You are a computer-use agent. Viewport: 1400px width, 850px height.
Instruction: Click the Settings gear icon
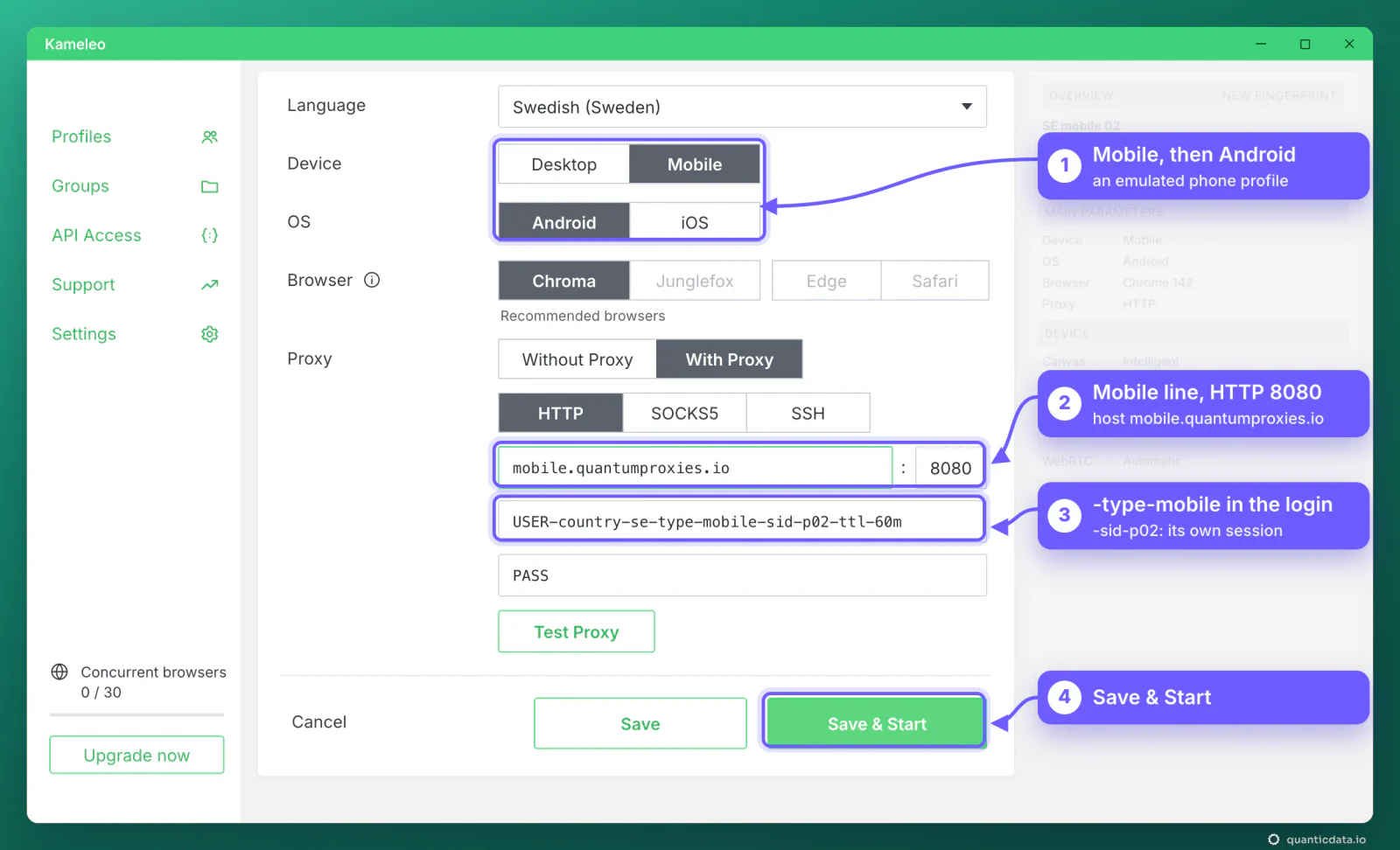pyautogui.click(x=210, y=334)
